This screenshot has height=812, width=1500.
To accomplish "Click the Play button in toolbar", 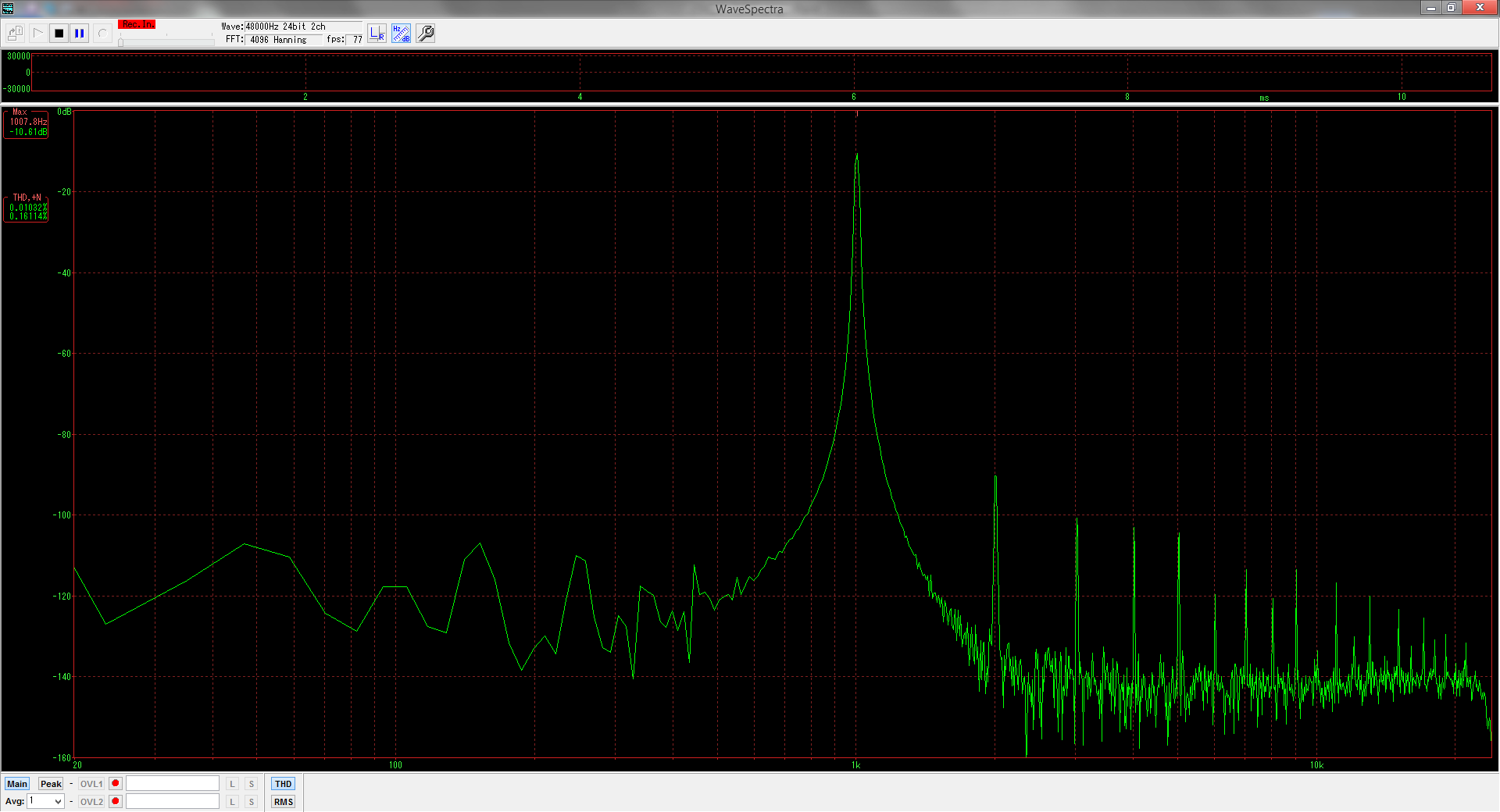I will (37, 34).
